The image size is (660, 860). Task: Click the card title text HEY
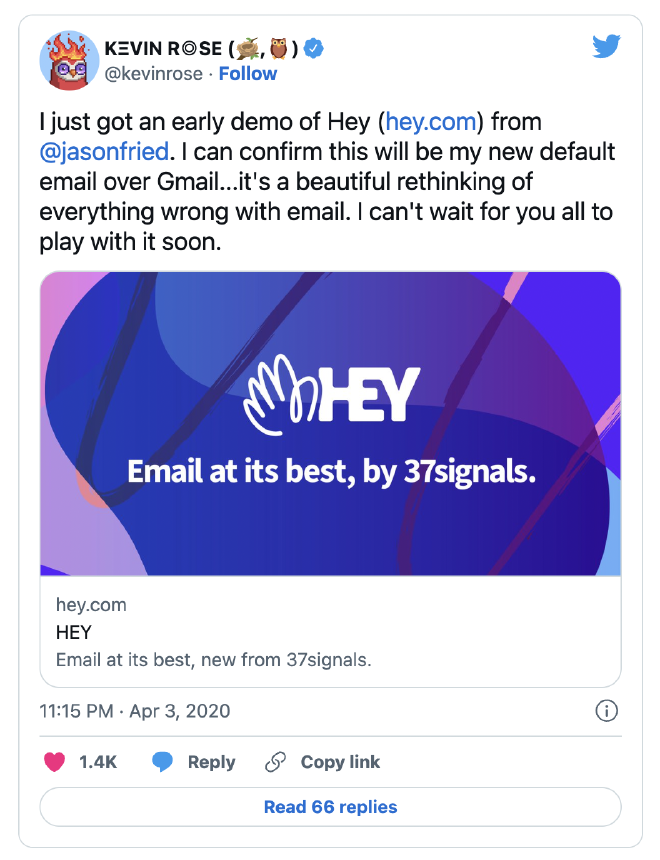72,629
